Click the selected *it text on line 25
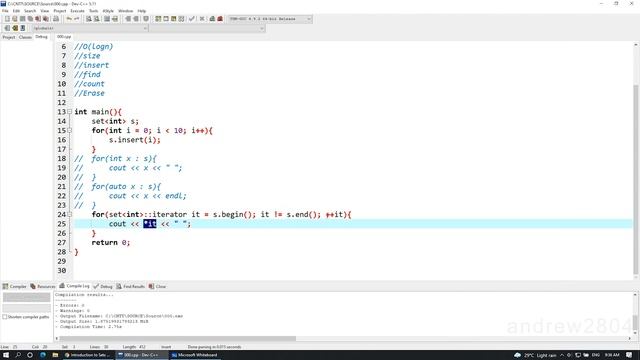The height and width of the screenshot is (360, 640). pos(150,224)
